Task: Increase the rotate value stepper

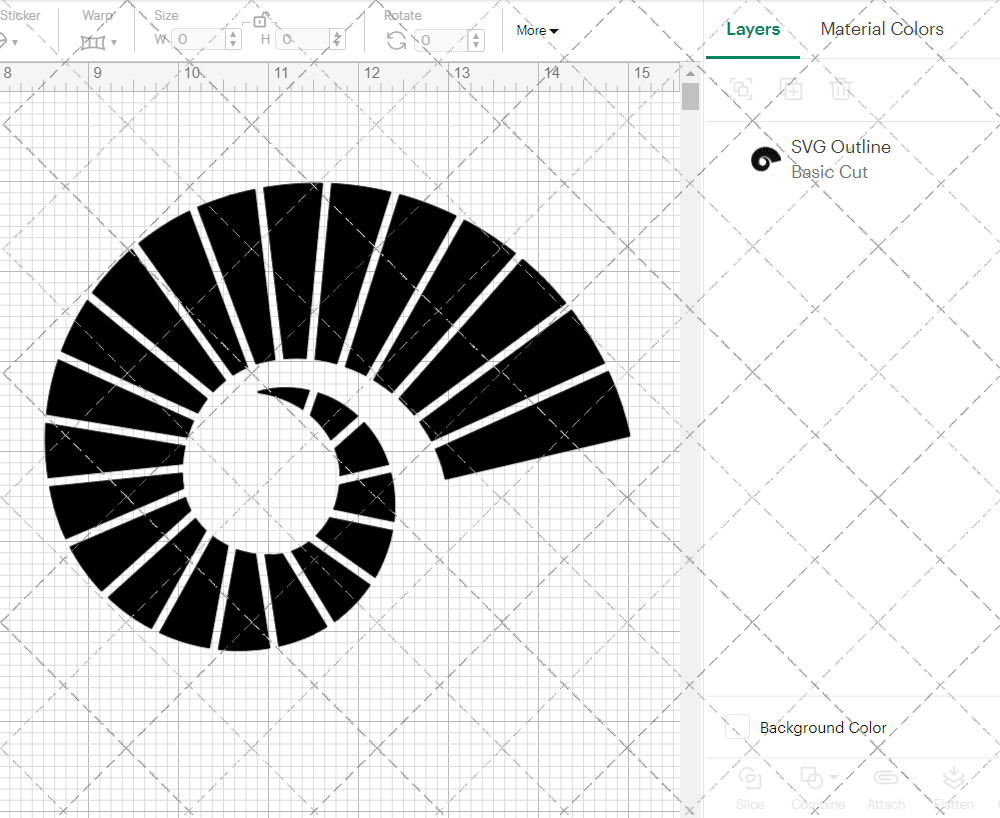Action: 476,35
